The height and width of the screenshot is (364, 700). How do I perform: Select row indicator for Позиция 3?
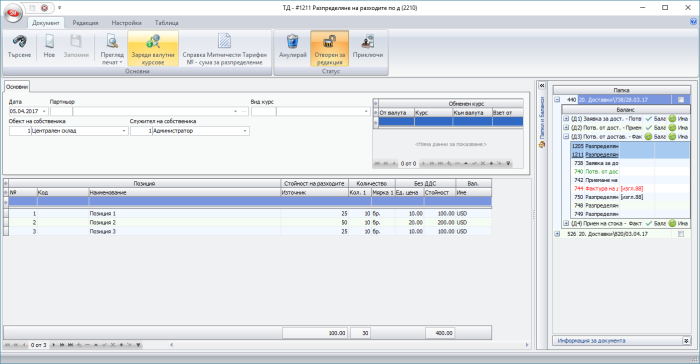pyautogui.click(x=6, y=231)
